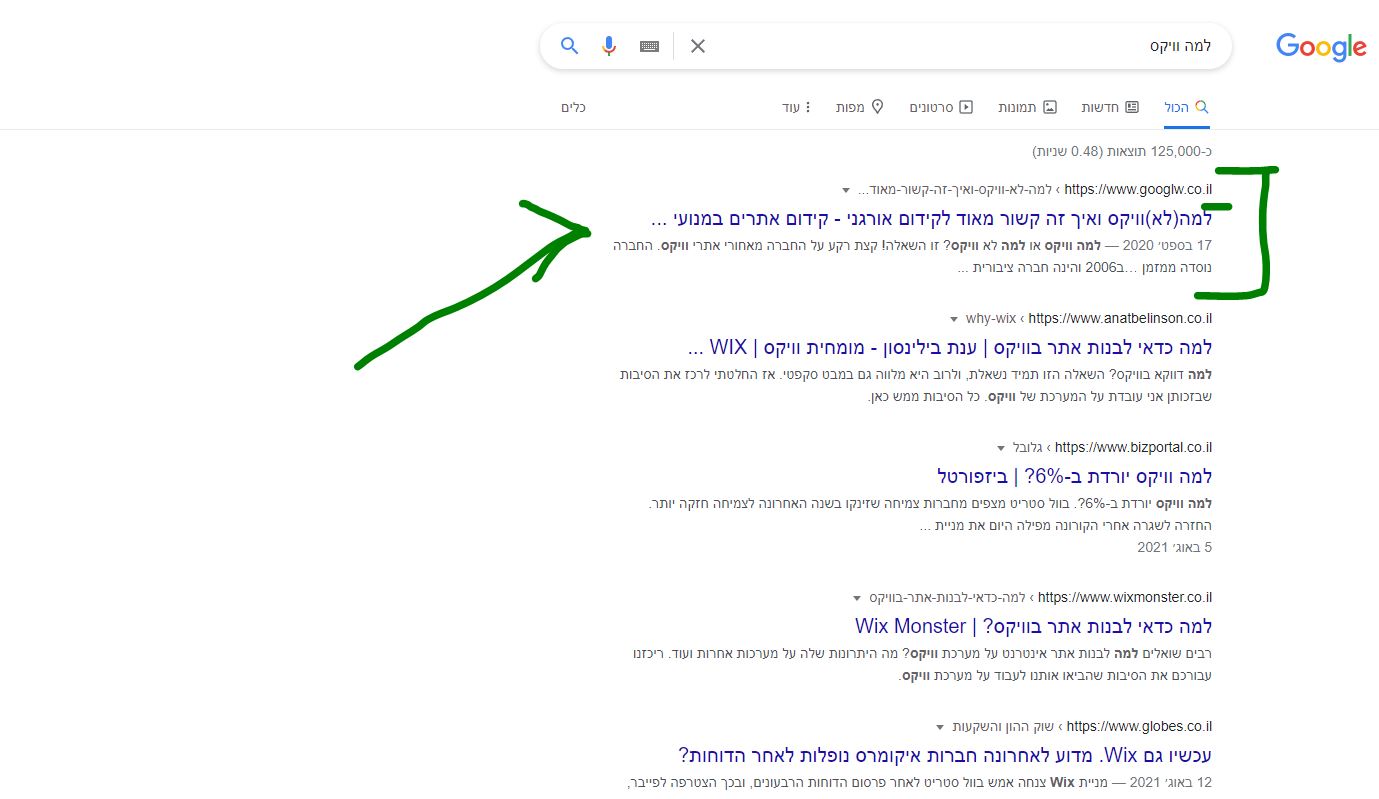The height and width of the screenshot is (799, 1379).
Task: Clear the search query with X icon
Action: (x=698, y=46)
